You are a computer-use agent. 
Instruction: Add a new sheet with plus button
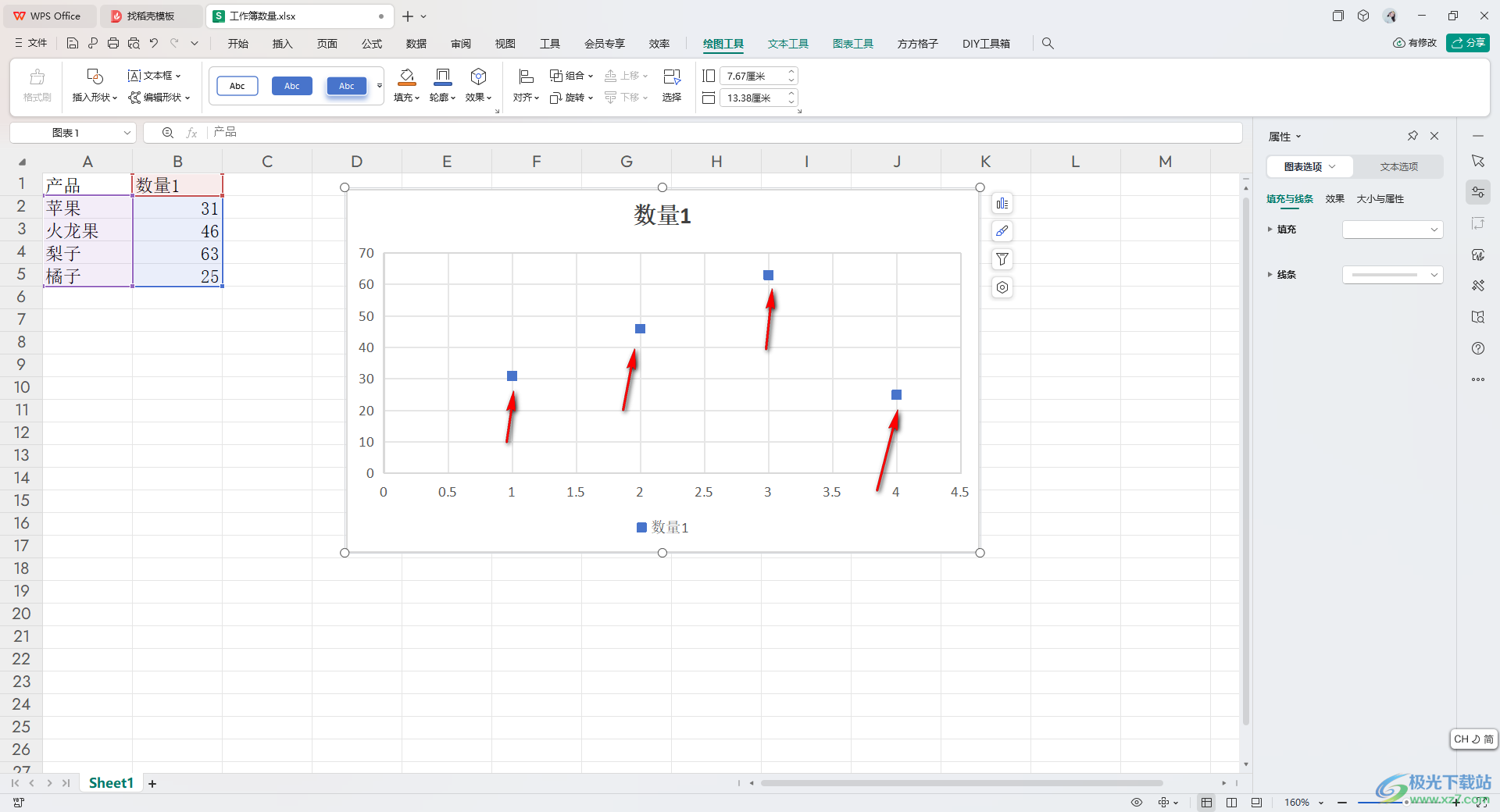tap(152, 783)
